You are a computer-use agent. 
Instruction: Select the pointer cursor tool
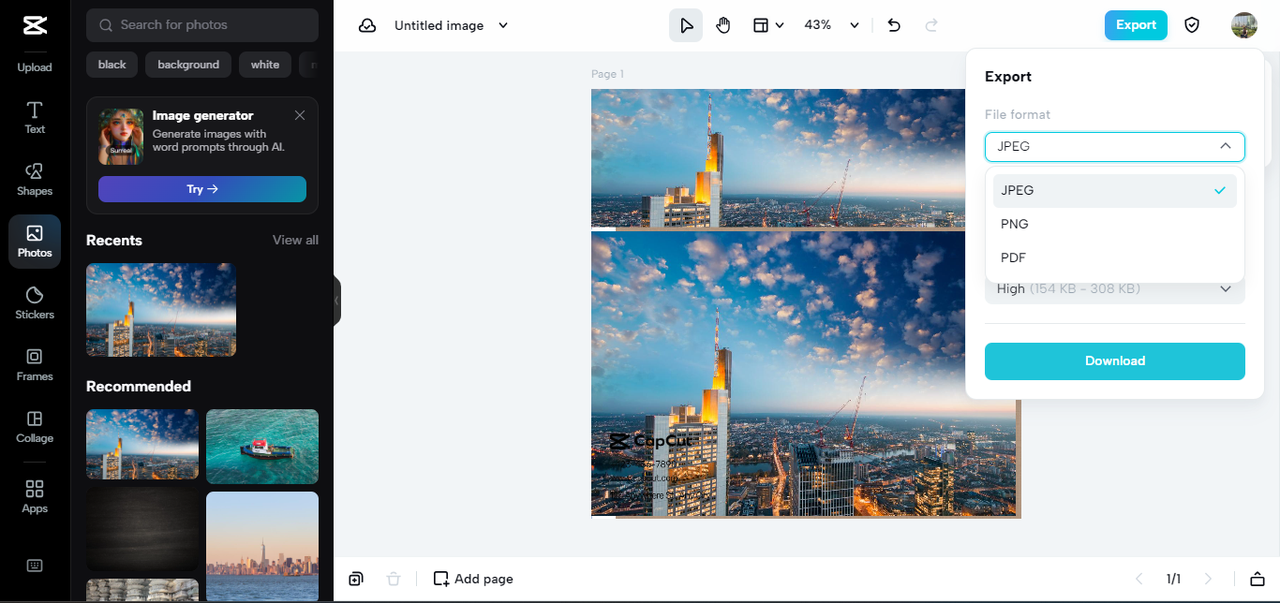pyautogui.click(x=686, y=25)
